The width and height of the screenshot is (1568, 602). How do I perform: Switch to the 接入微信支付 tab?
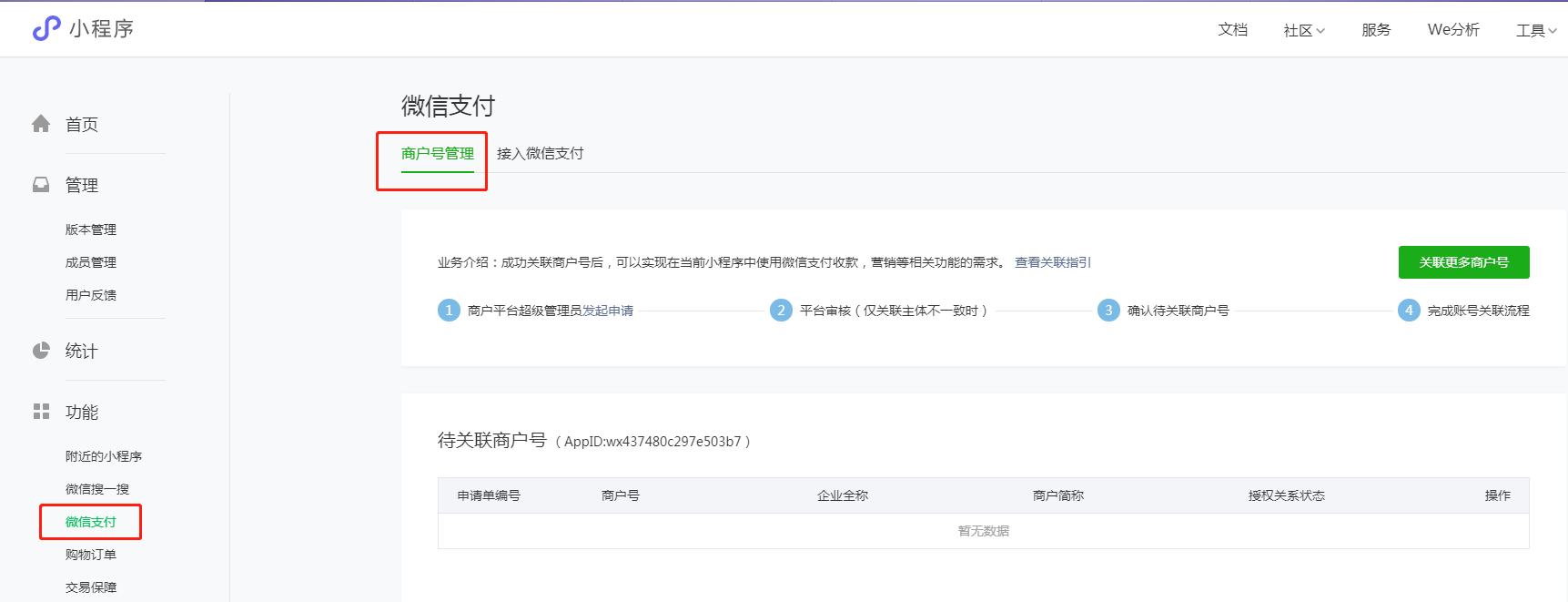click(541, 154)
